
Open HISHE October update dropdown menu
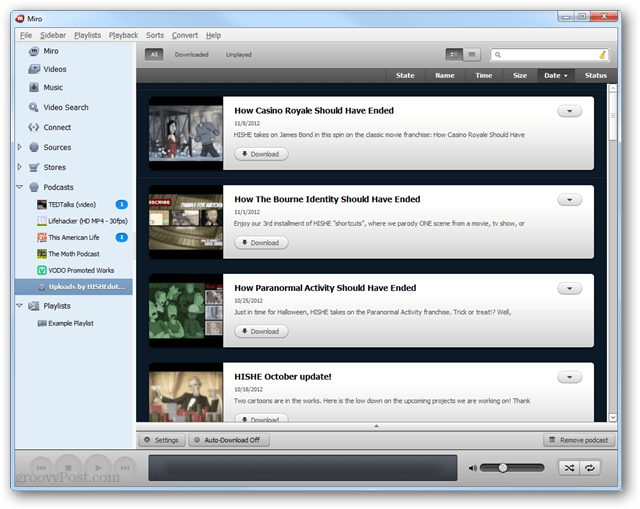569,377
